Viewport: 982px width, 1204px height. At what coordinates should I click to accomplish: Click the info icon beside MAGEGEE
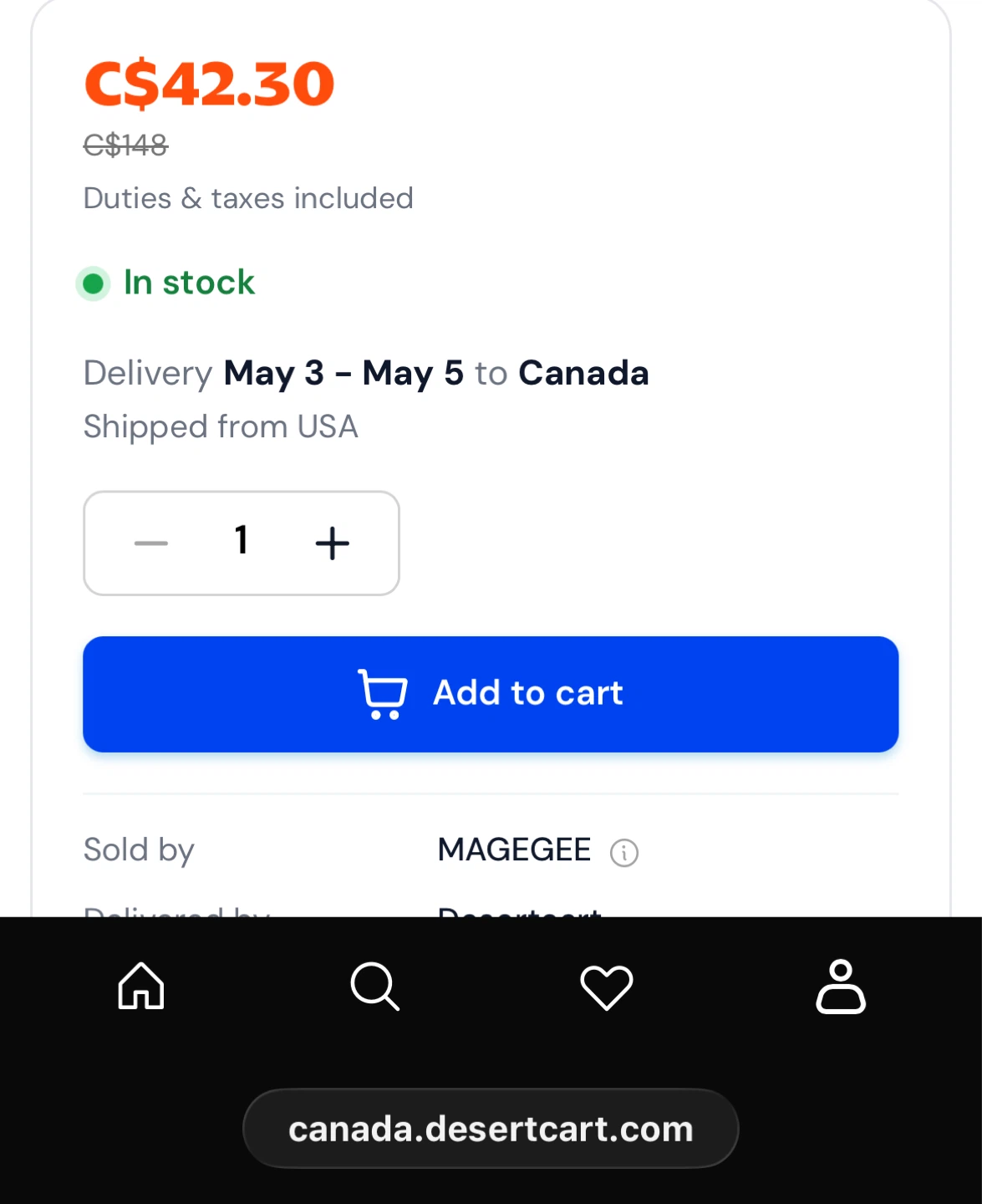pyautogui.click(x=624, y=853)
